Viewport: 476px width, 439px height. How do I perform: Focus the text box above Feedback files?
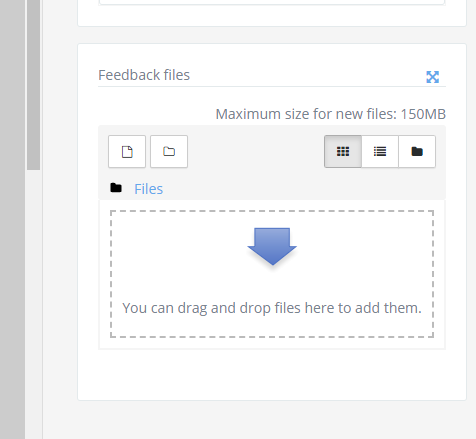[x=272, y=2]
